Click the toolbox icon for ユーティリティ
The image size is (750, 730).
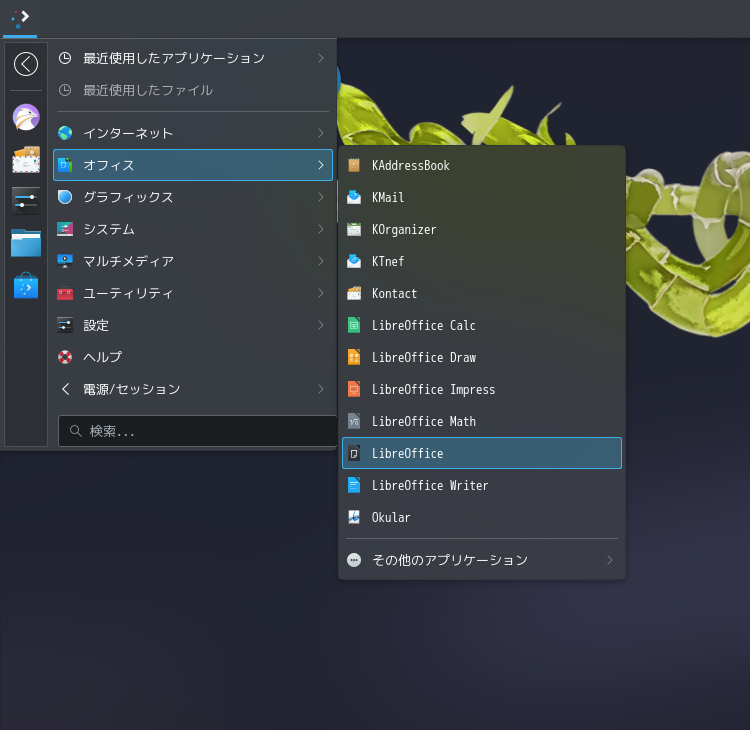(x=65, y=293)
